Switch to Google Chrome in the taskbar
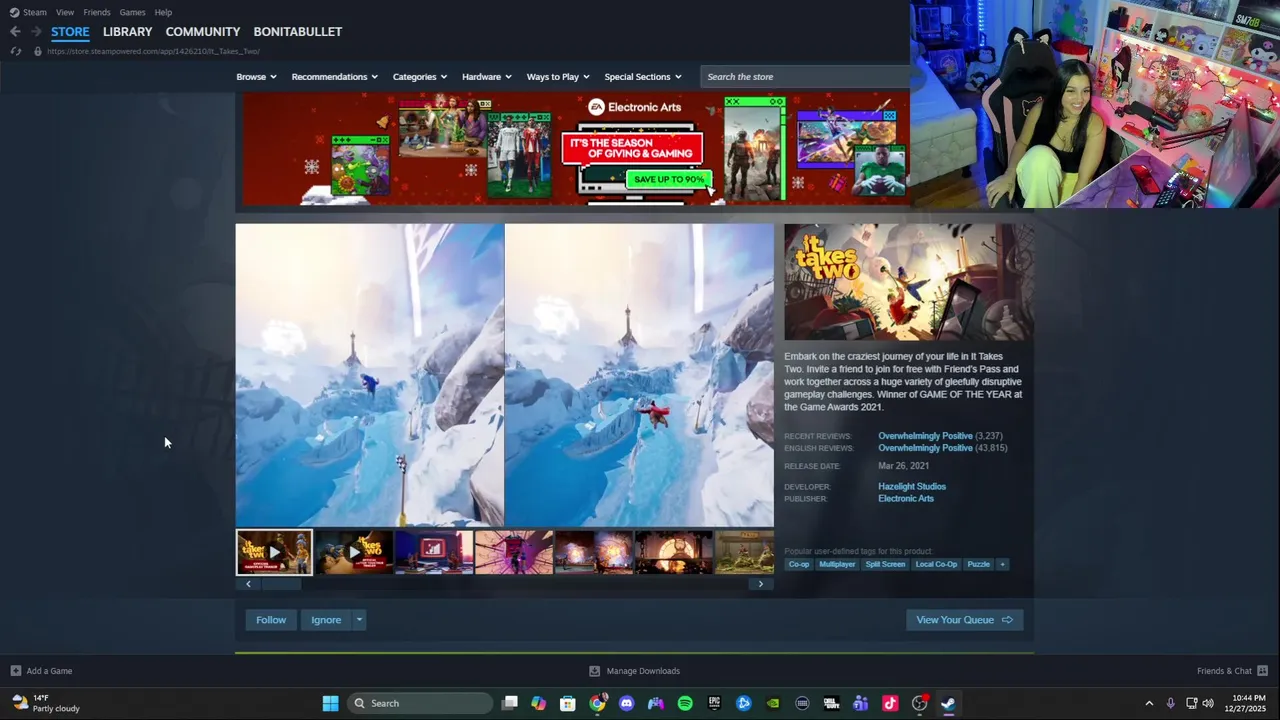 (597, 703)
